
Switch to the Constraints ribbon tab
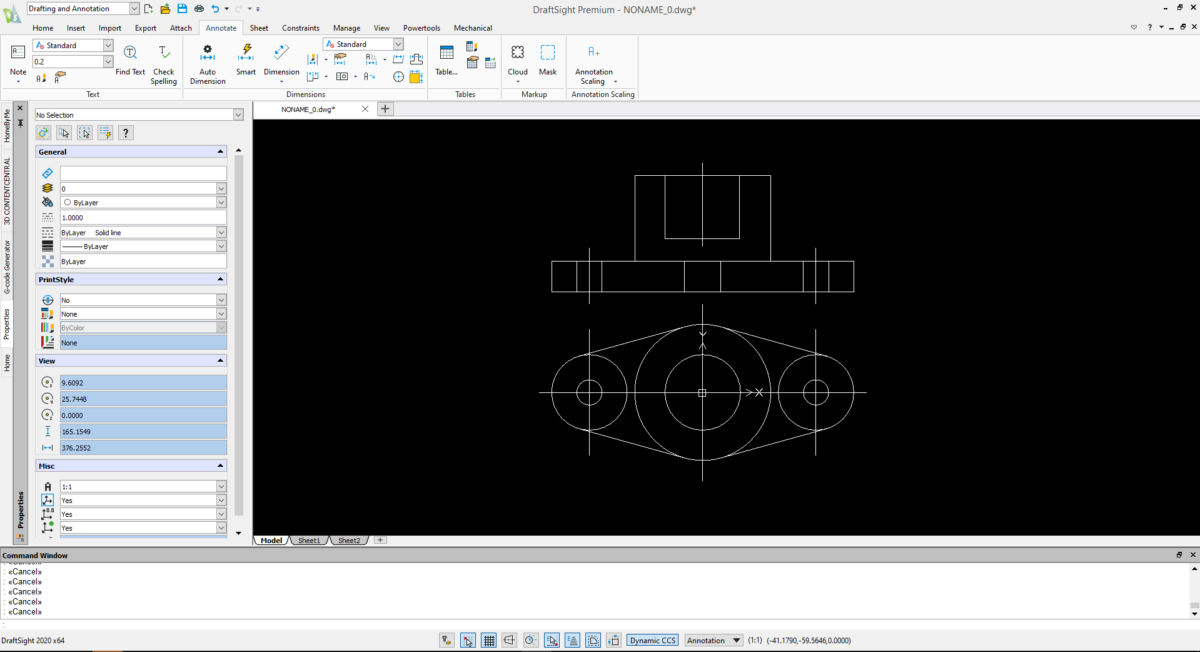[300, 28]
